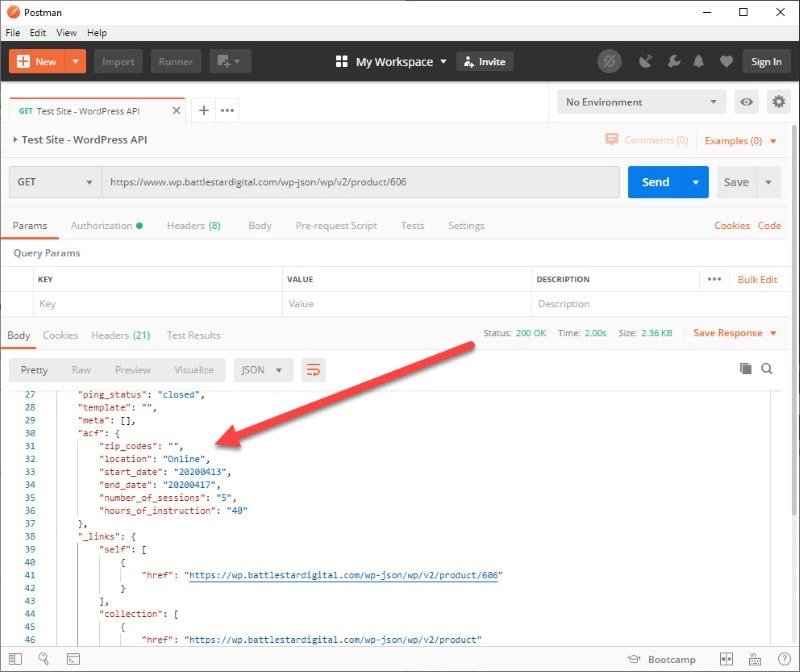The width and height of the screenshot is (800, 672).
Task: Switch to response Cookies tab
Action: click(60, 335)
